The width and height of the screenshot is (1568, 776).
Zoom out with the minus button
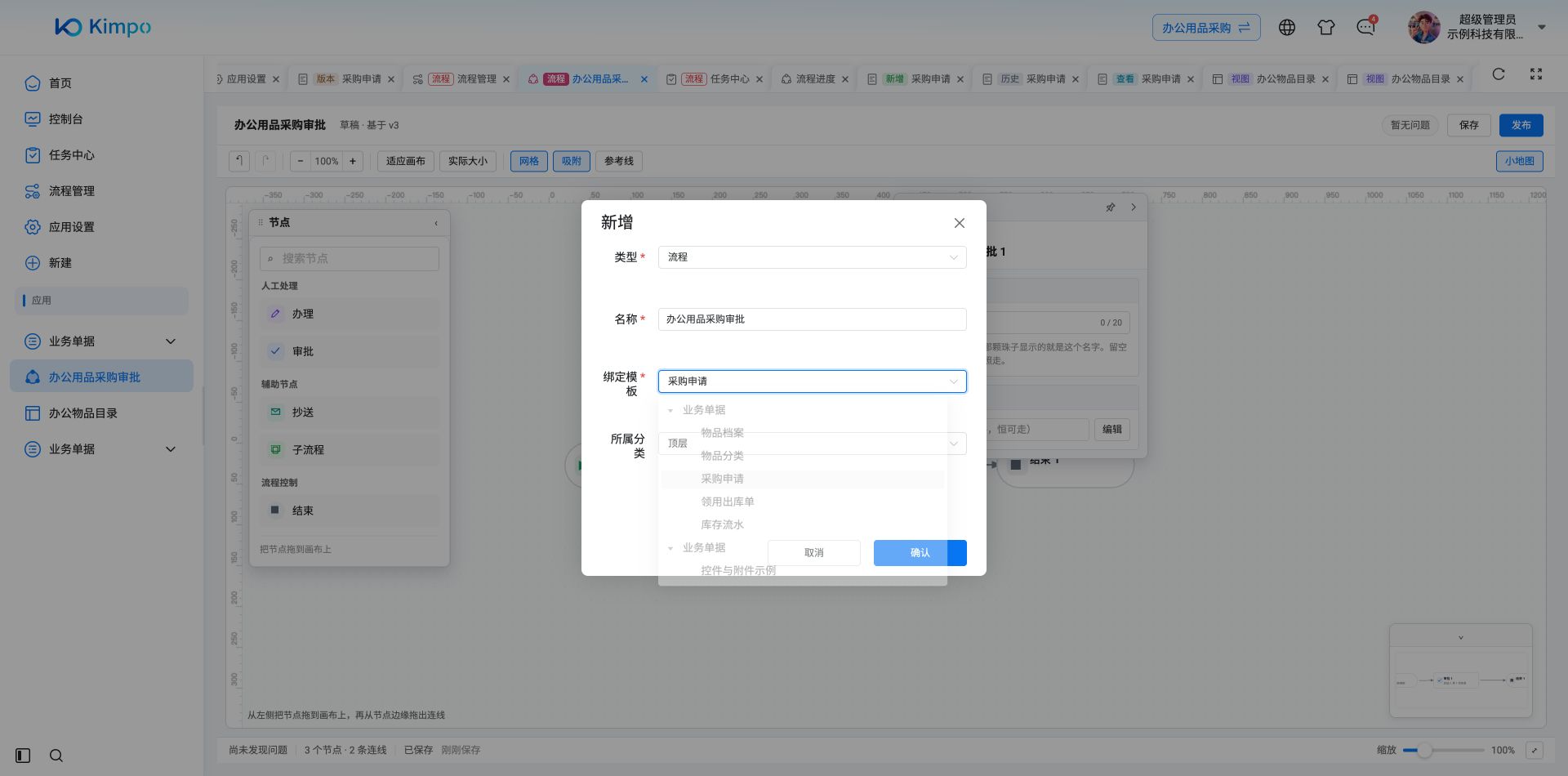(x=301, y=161)
